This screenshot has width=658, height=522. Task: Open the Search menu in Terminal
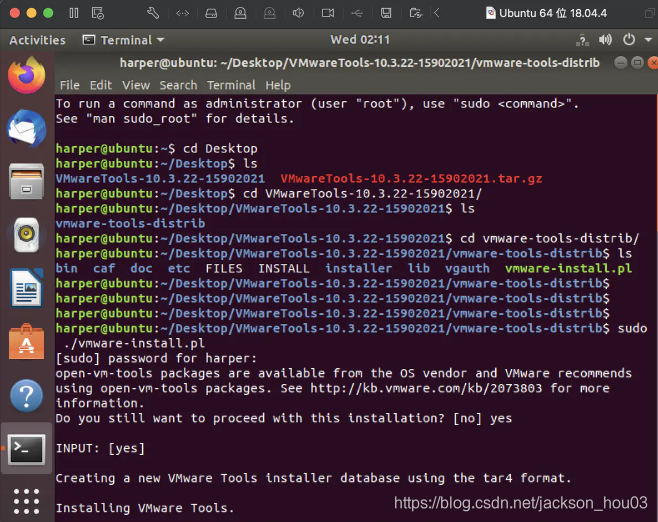point(178,85)
